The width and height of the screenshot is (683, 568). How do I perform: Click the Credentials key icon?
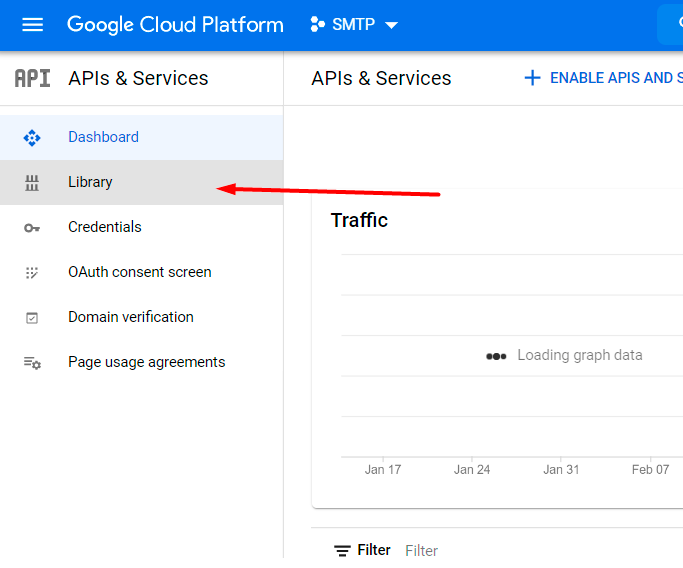(x=32, y=228)
